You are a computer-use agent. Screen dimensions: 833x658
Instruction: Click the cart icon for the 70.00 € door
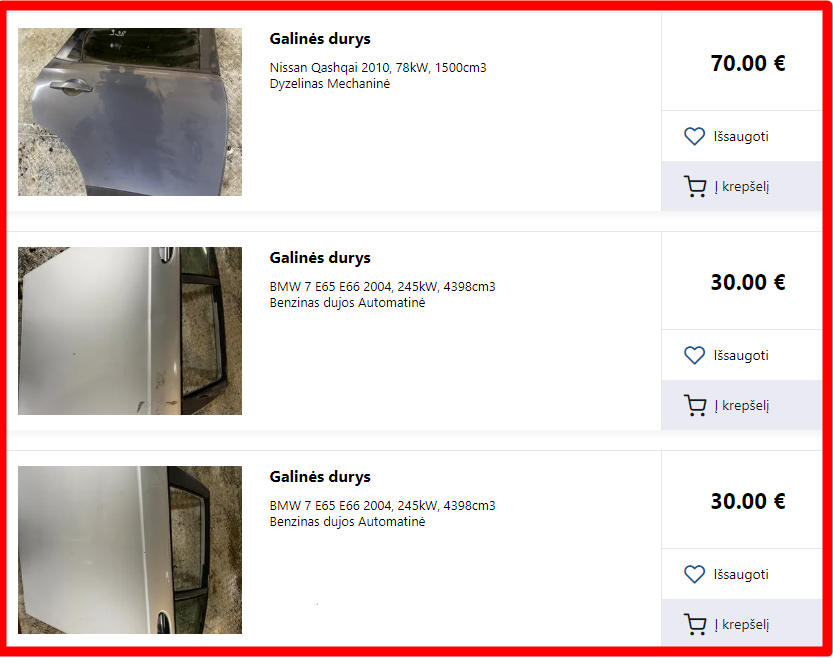[x=695, y=186]
